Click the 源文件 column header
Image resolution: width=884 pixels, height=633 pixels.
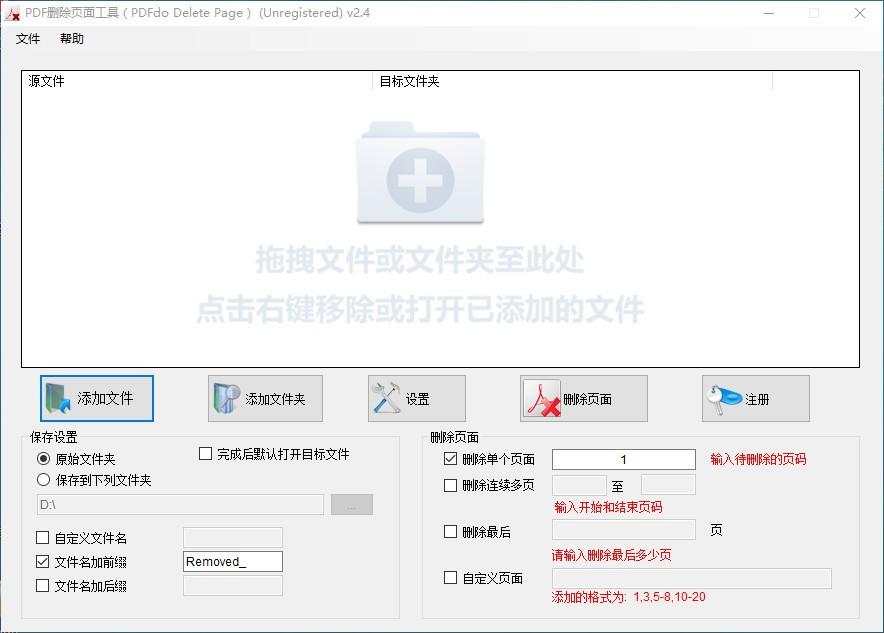click(197, 81)
